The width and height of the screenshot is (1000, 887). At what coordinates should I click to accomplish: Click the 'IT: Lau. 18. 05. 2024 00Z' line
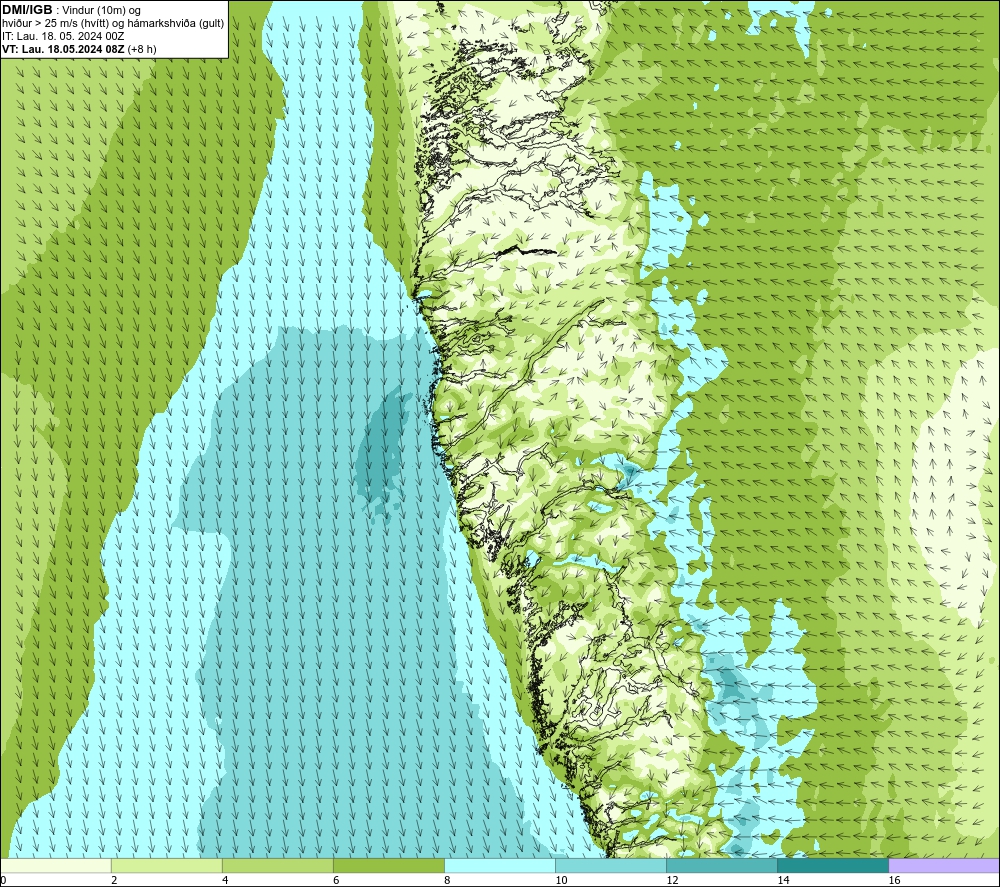pos(63,36)
